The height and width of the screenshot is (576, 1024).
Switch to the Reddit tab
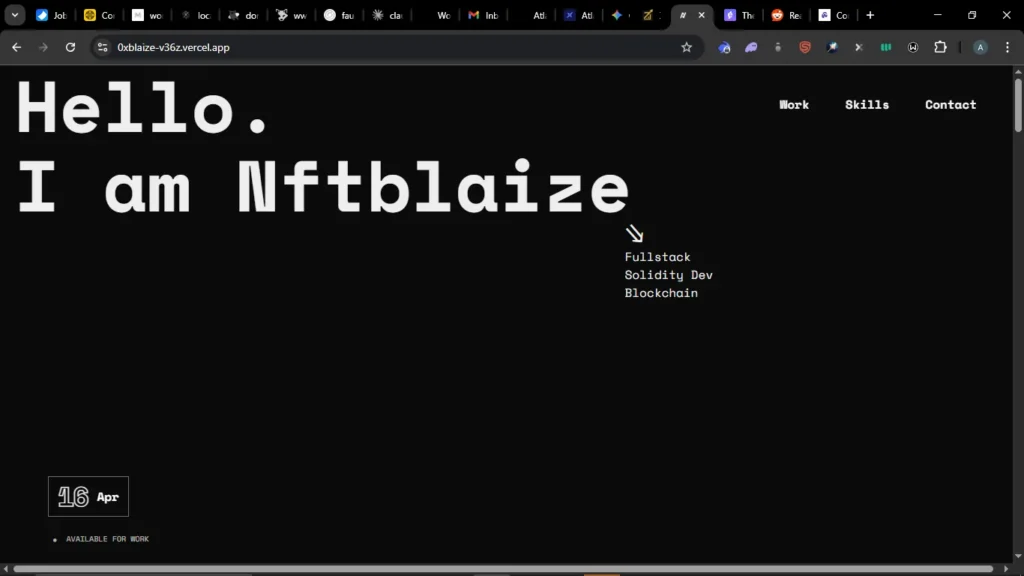click(x=786, y=15)
